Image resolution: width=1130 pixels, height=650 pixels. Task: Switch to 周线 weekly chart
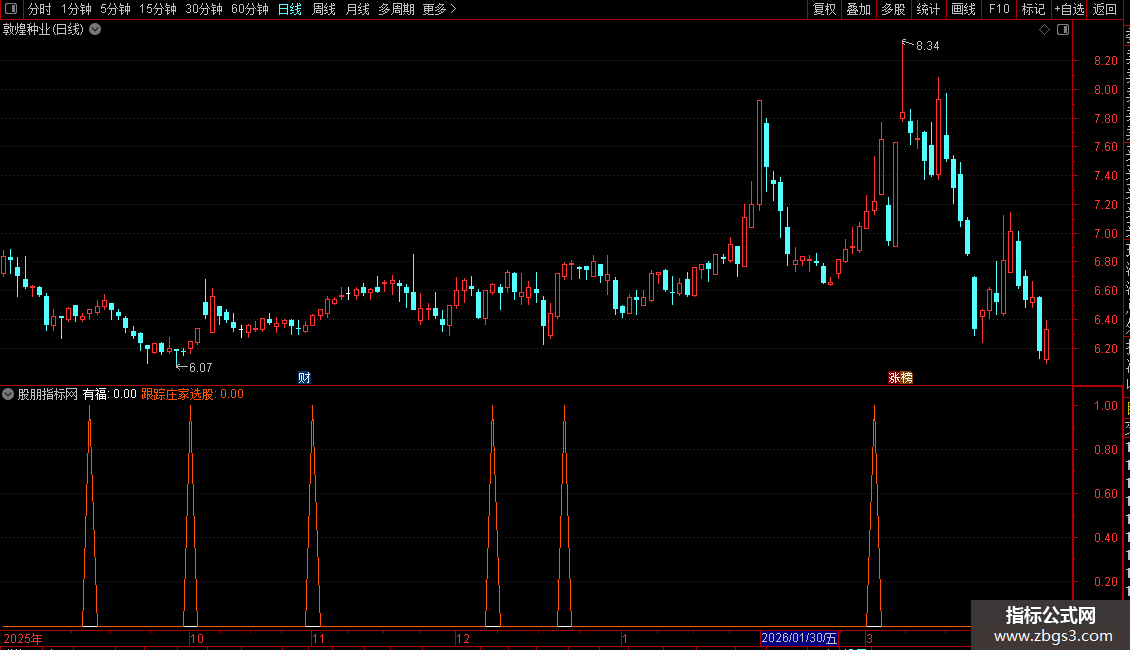(x=324, y=9)
